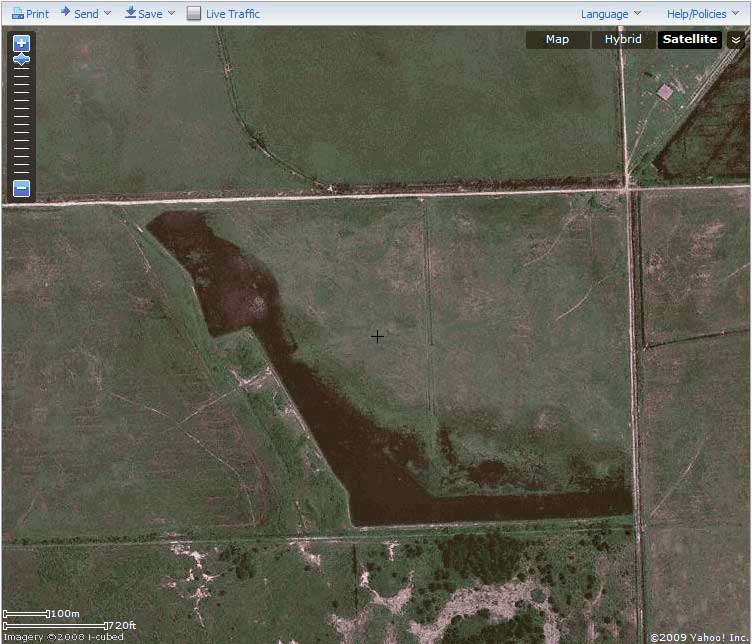The image size is (752, 644).
Task: Zoom in with the plus button
Action: point(21,44)
